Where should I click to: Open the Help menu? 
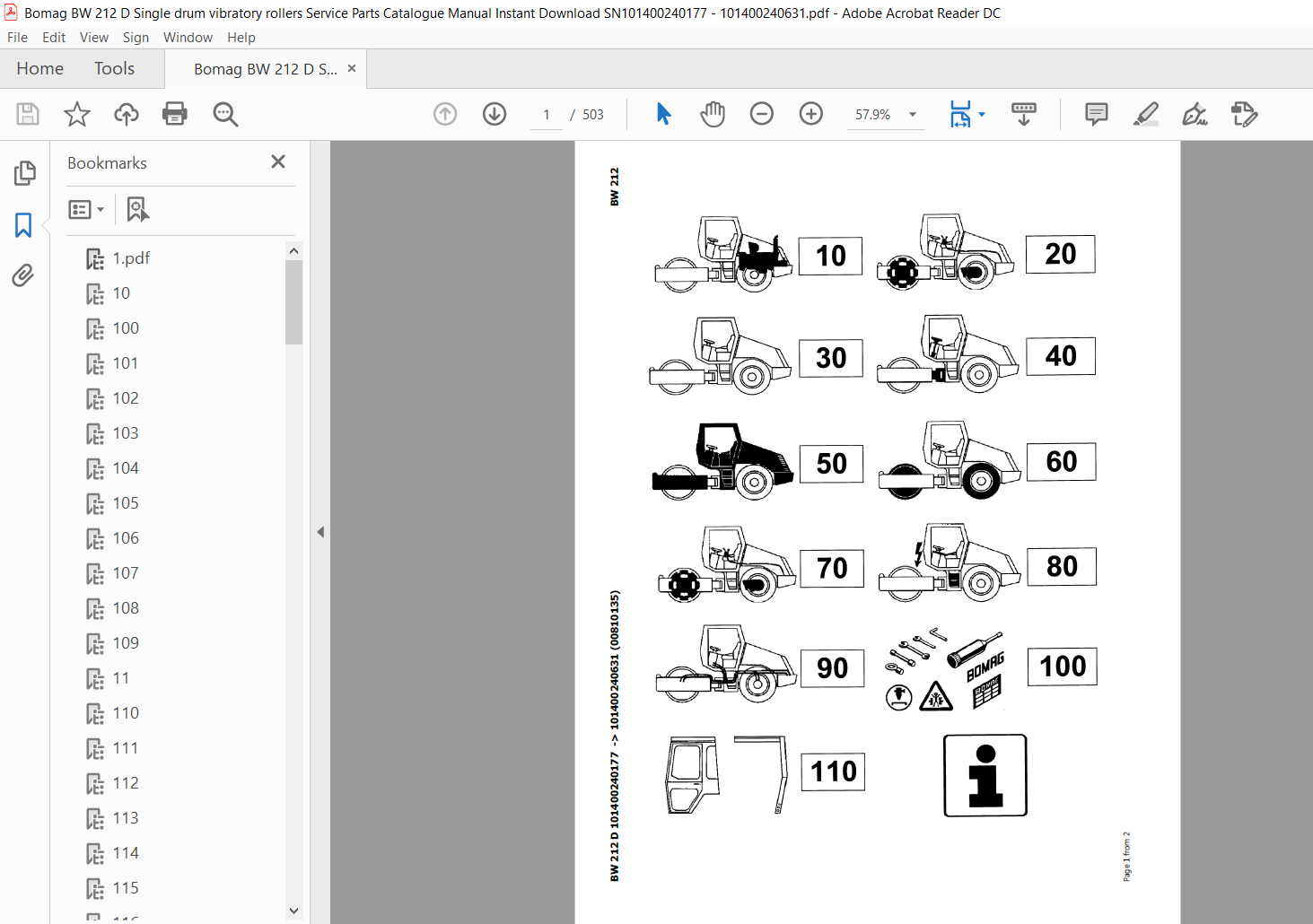pos(241,38)
